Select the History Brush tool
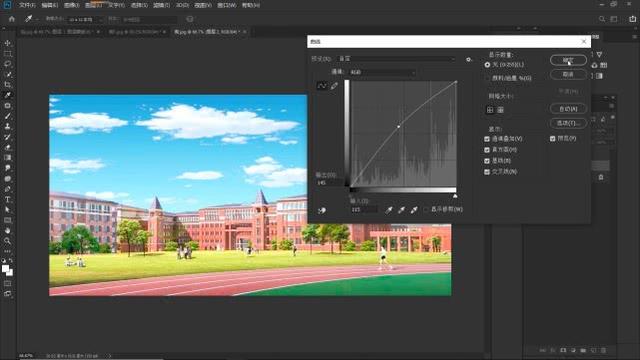Viewport: 640px width, 360px height. 7,137
